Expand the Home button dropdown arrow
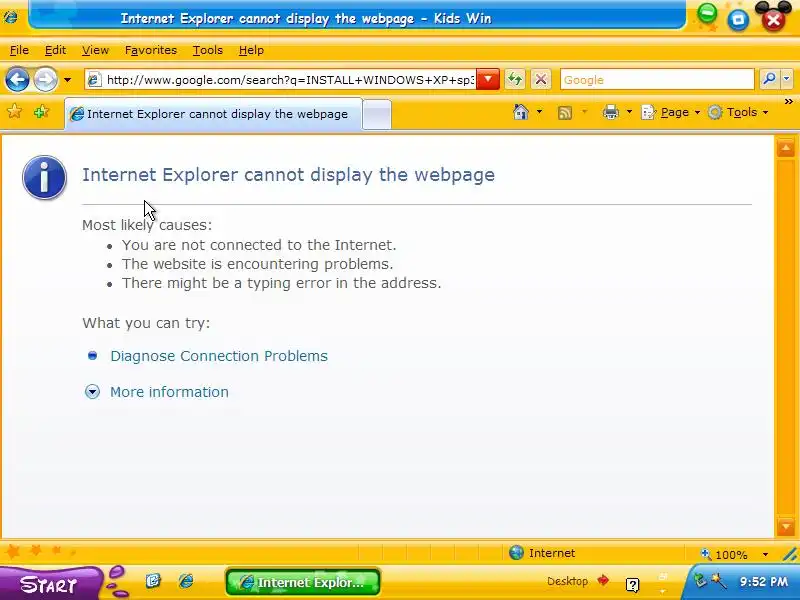 coord(539,112)
